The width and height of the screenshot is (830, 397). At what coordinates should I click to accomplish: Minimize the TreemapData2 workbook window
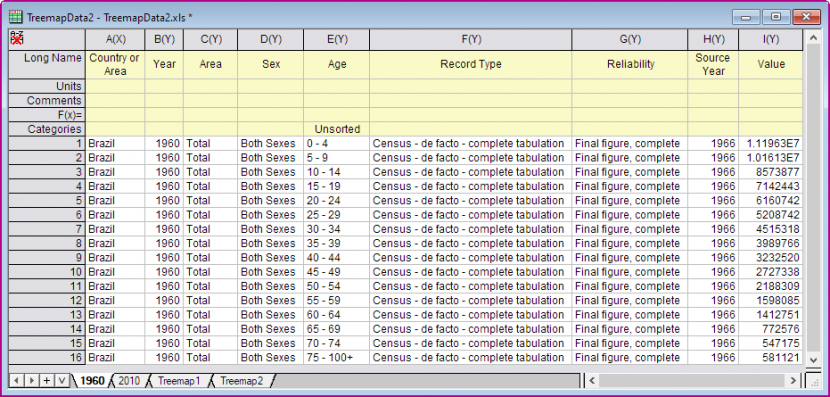[x=746, y=17]
